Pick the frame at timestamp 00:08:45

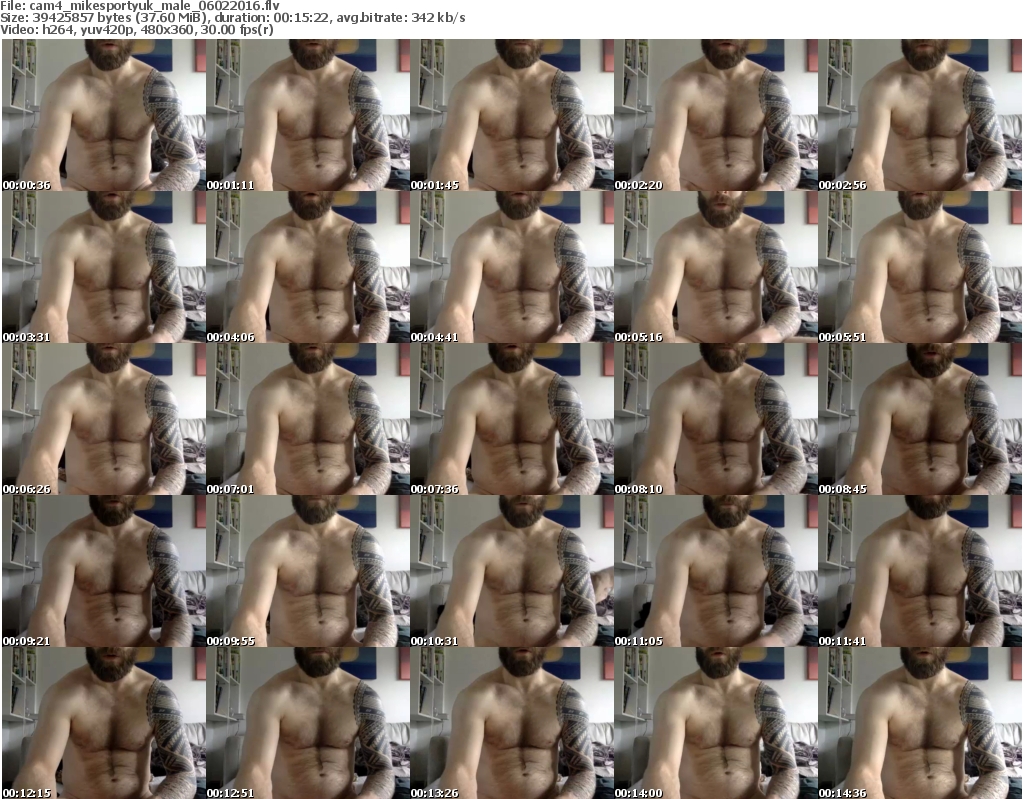point(920,419)
